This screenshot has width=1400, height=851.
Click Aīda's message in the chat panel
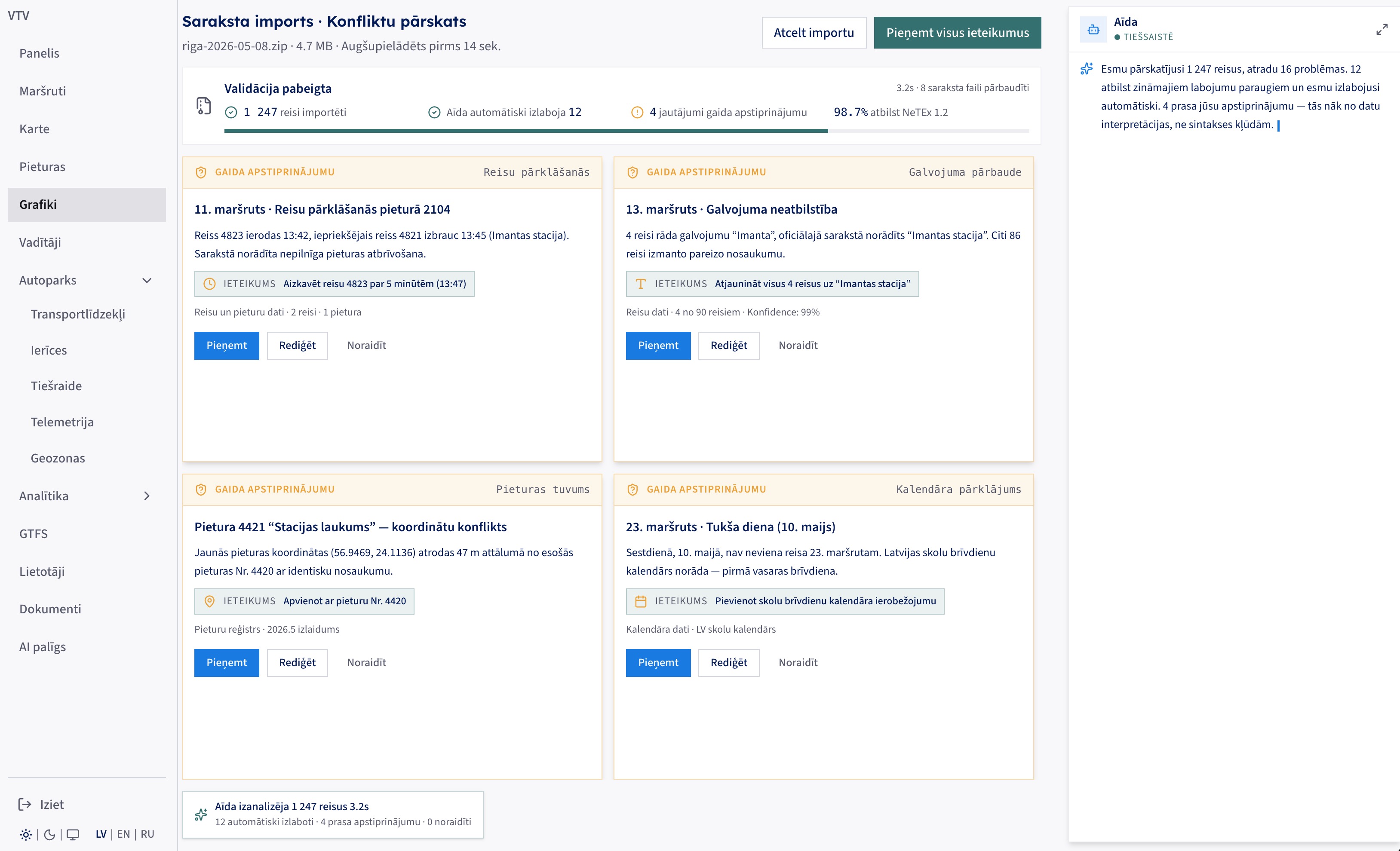tap(1240, 97)
